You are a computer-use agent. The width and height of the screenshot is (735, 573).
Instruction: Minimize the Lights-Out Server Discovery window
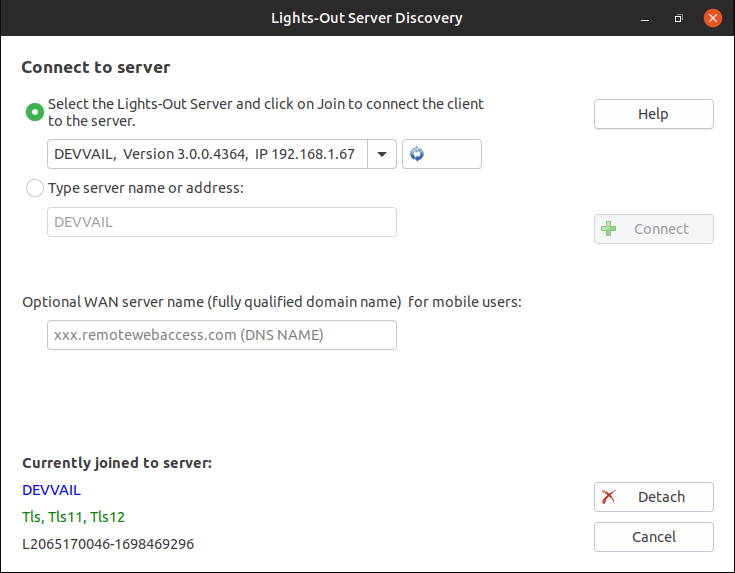(645, 18)
